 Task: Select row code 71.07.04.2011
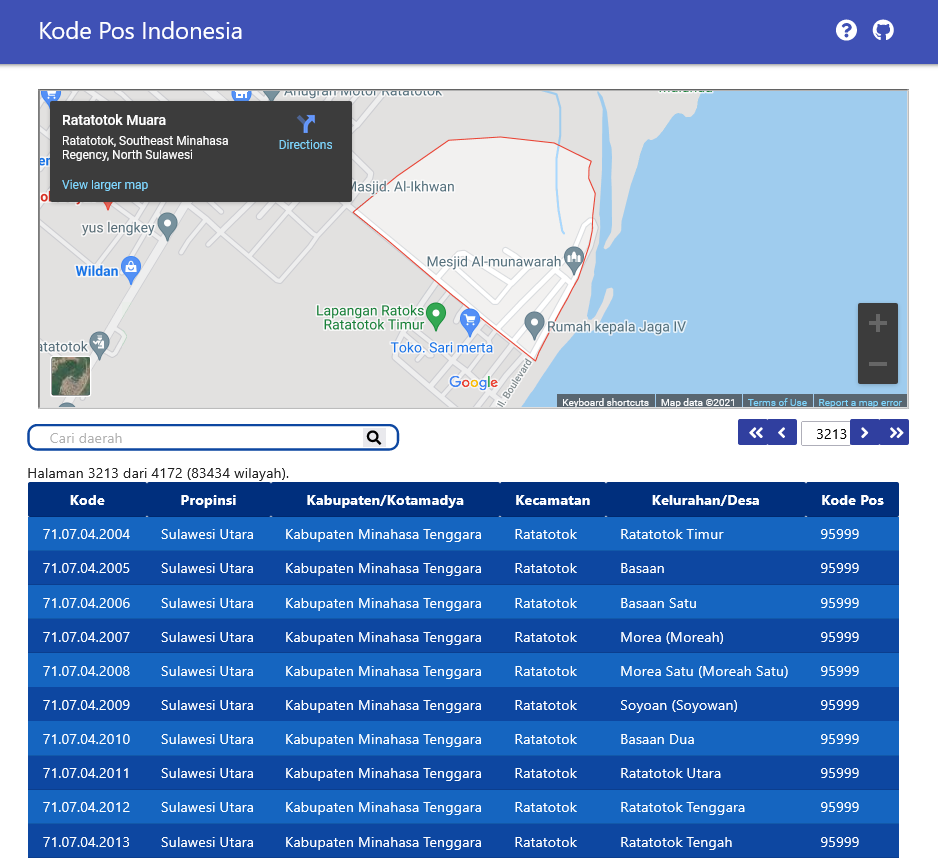(x=86, y=774)
